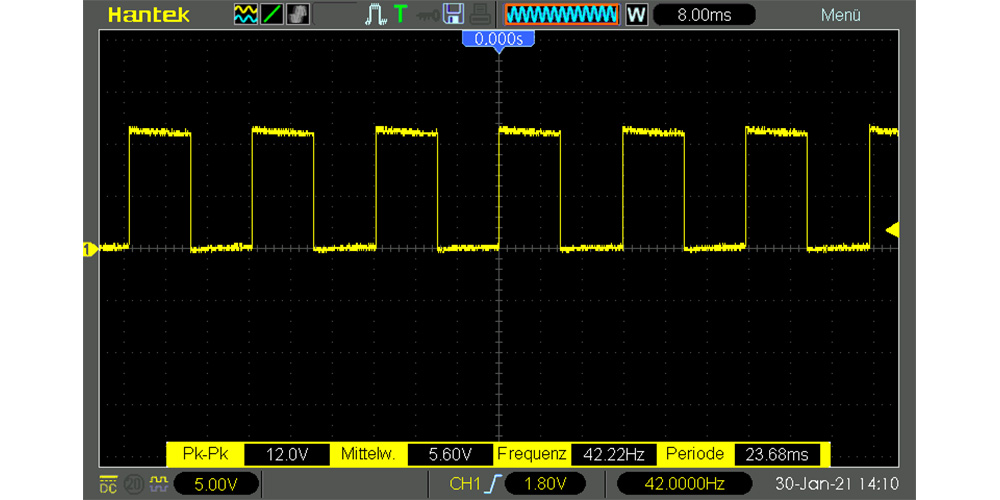Click the Hantek brand logo

(x=149, y=15)
